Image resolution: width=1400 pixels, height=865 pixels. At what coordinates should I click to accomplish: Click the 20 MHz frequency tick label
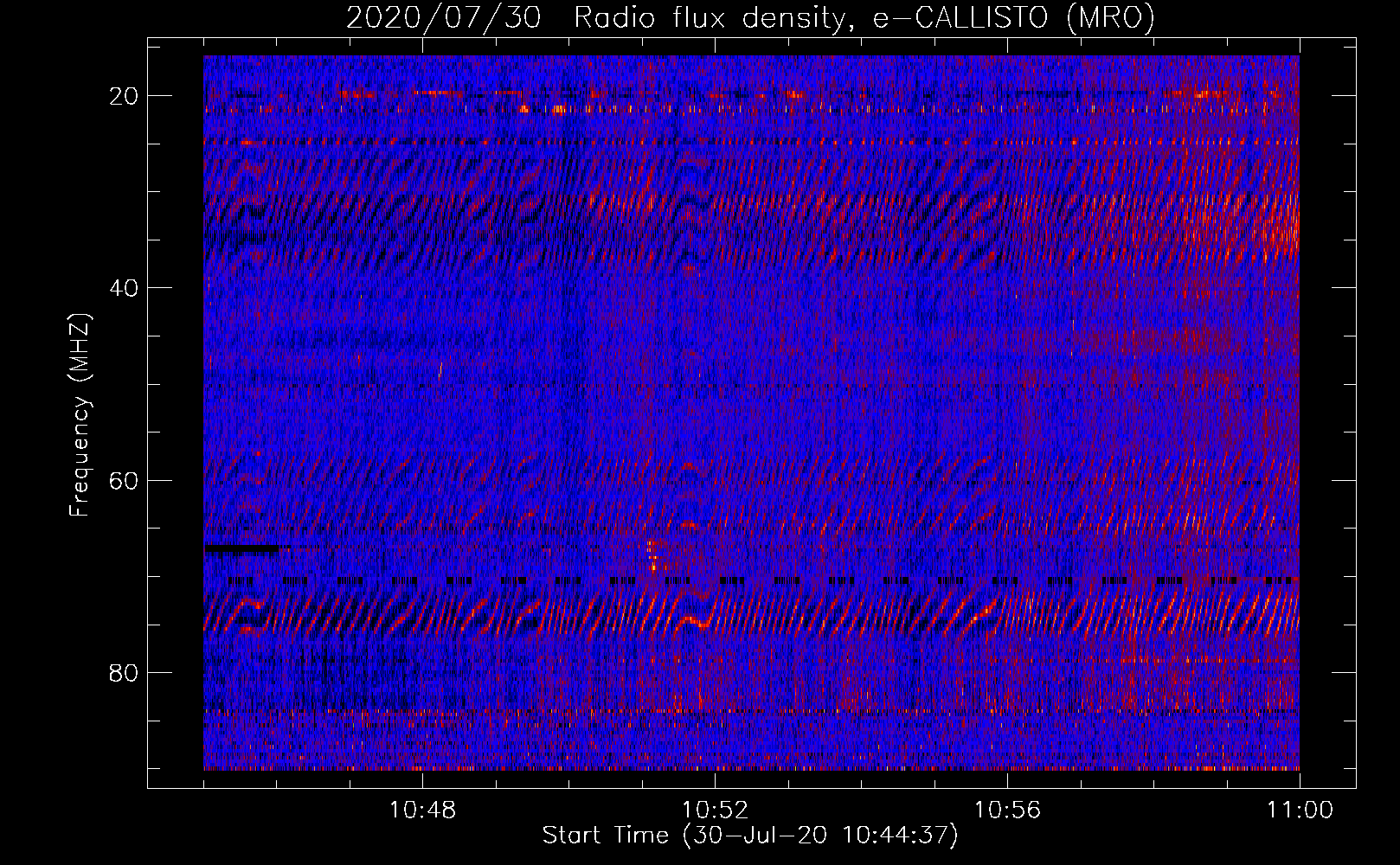125,96
